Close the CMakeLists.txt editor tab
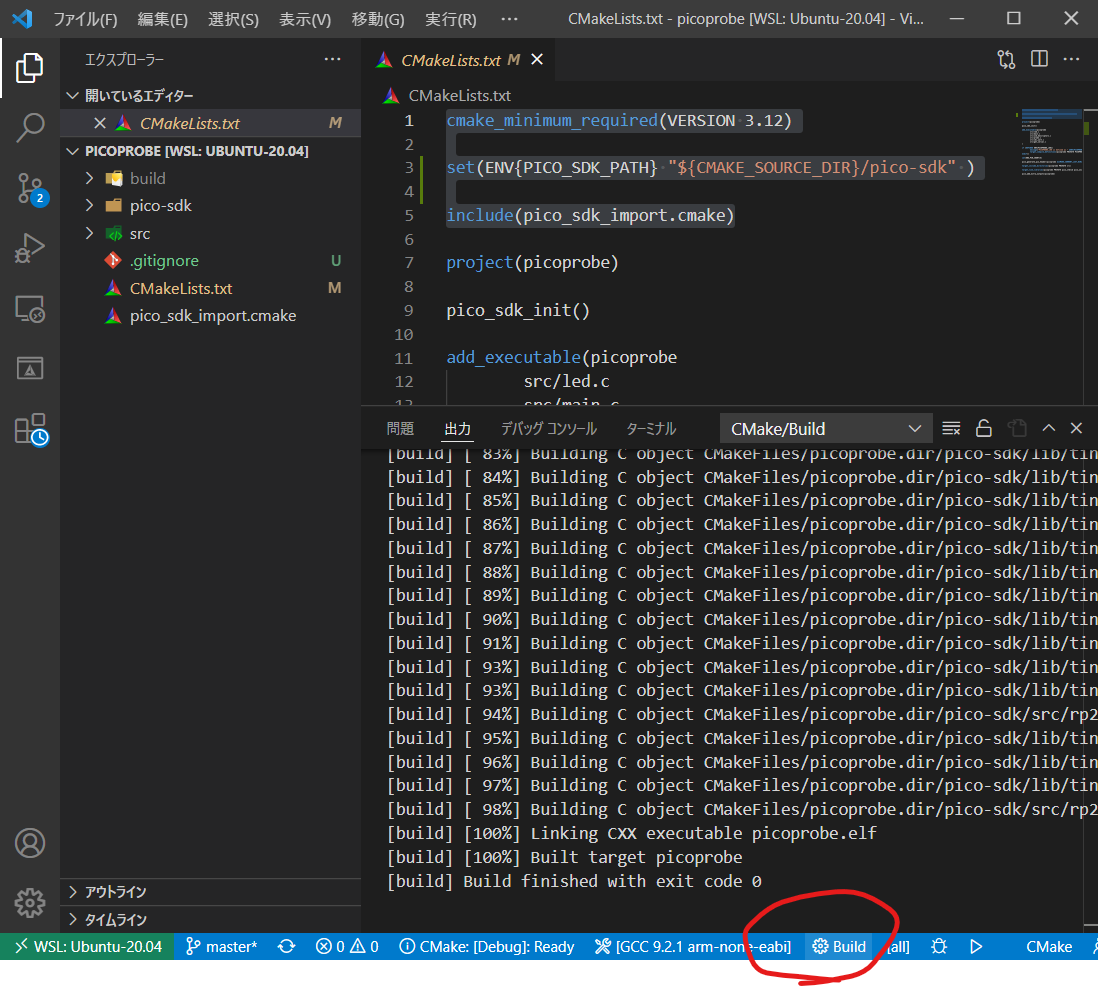The width and height of the screenshot is (1098, 986). point(537,60)
